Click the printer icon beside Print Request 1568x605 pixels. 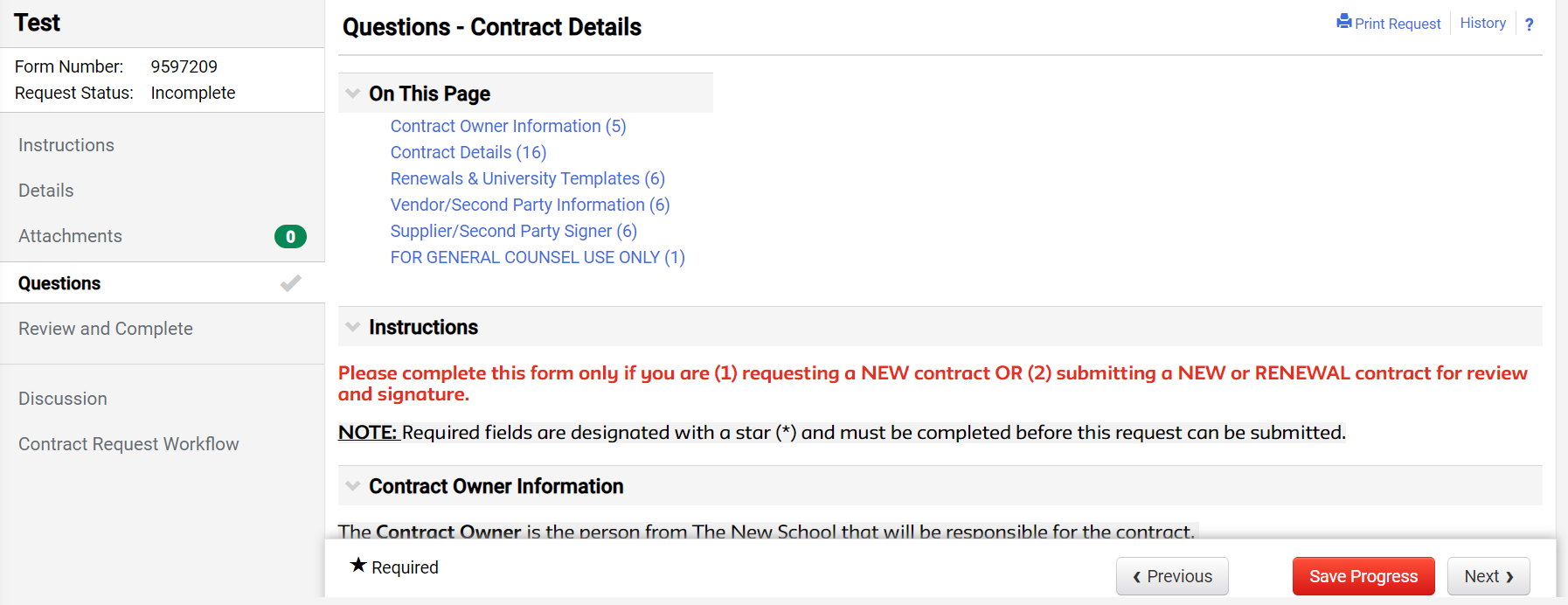(1344, 22)
